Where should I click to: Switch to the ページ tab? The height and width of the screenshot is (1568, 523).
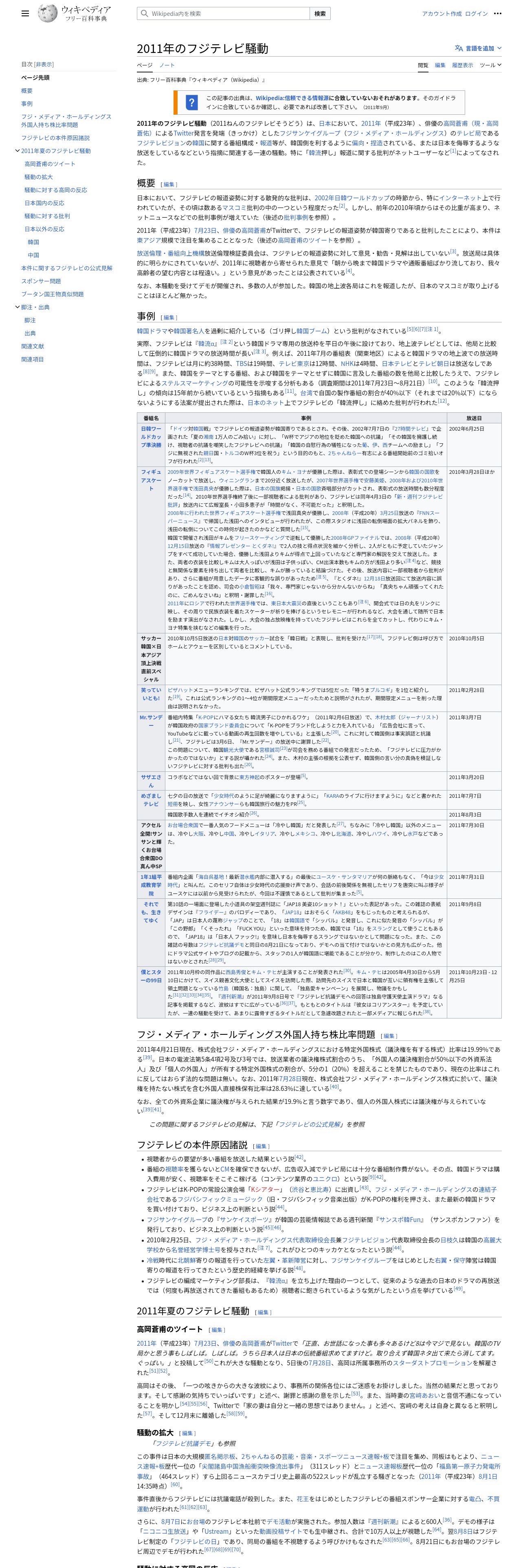point(144,65)
